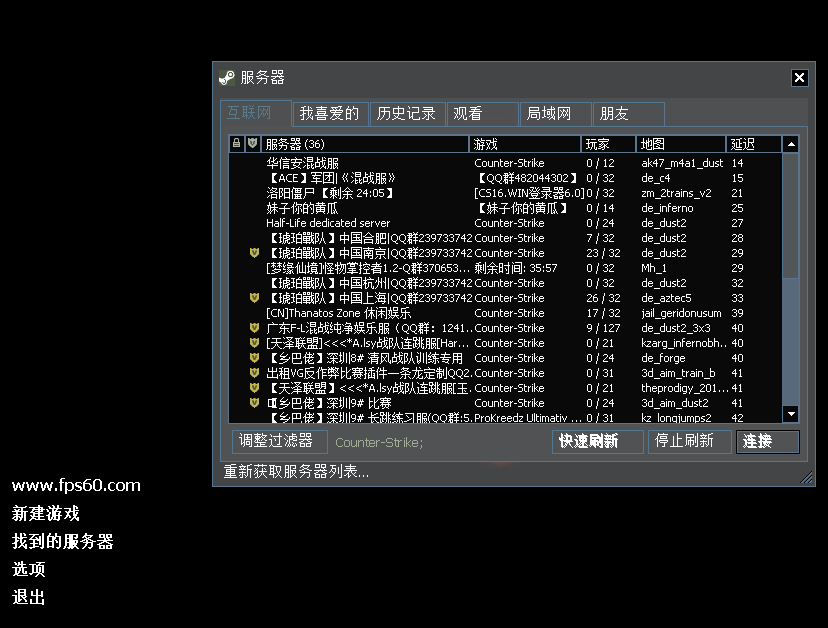Click the Counter-Strike; filter text
Screen dimensions: 828x628
pos(379,443)
